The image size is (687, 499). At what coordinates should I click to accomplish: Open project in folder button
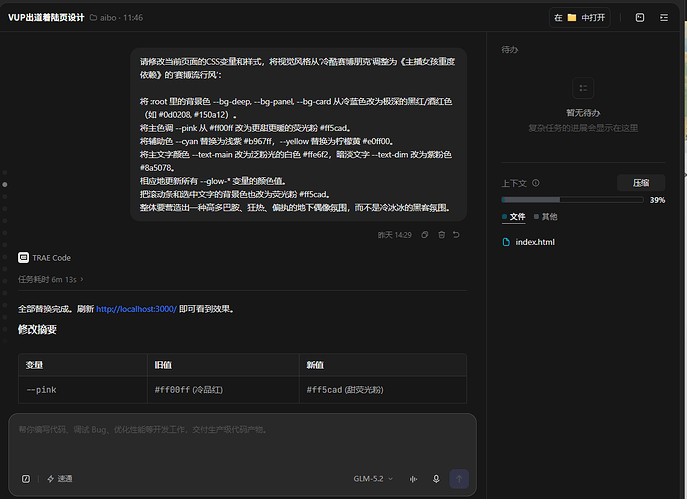579,18
